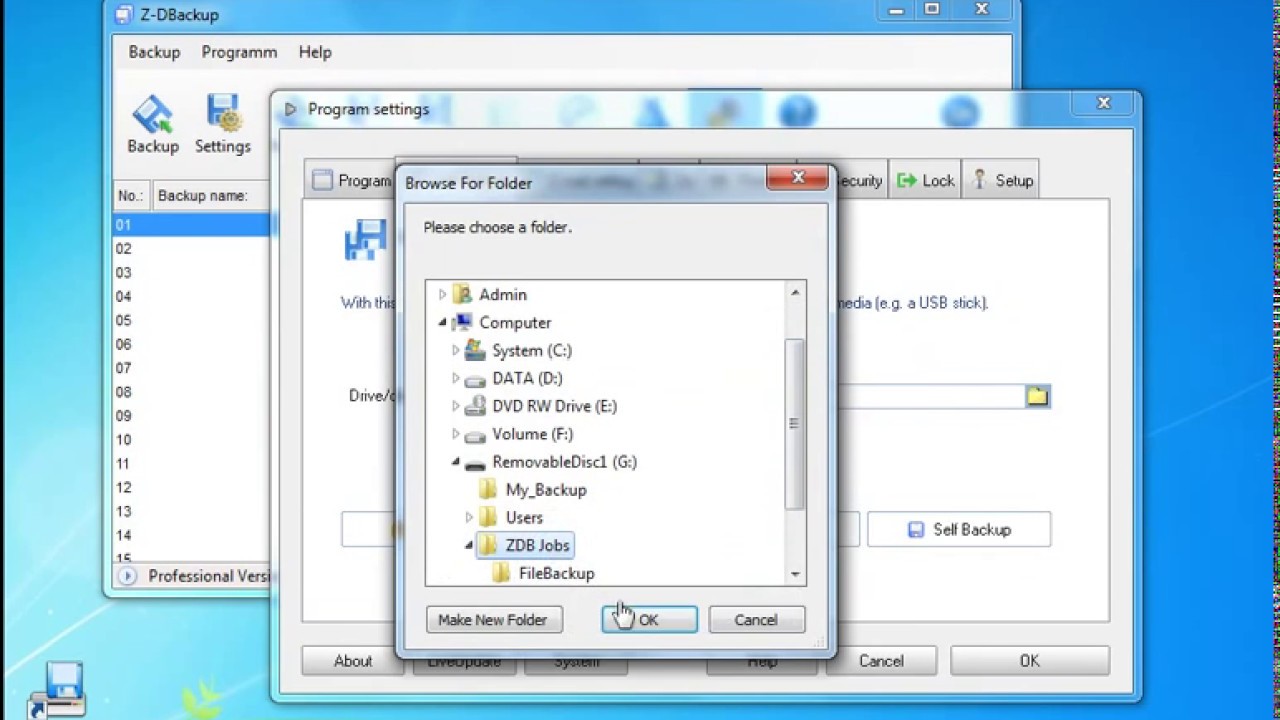Click About button in Program settings

pyautogui.click(x=353, y=661)
